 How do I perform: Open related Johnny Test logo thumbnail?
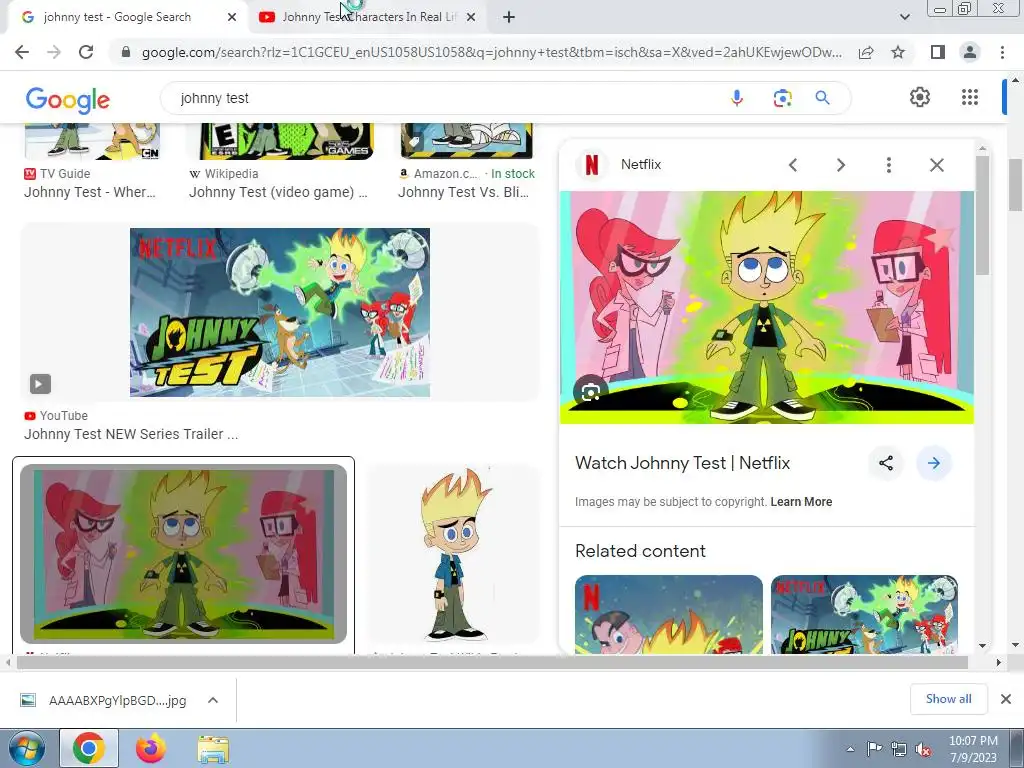(x=864, y=614)
